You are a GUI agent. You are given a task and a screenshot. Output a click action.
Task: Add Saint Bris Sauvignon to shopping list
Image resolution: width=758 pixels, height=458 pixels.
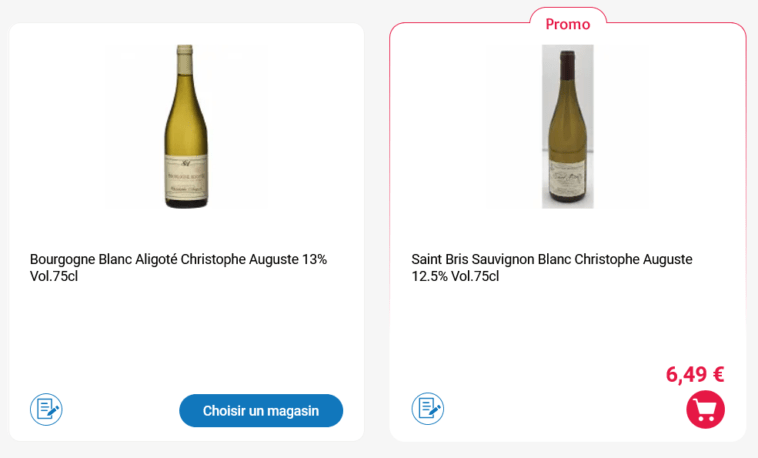(428, 409)
